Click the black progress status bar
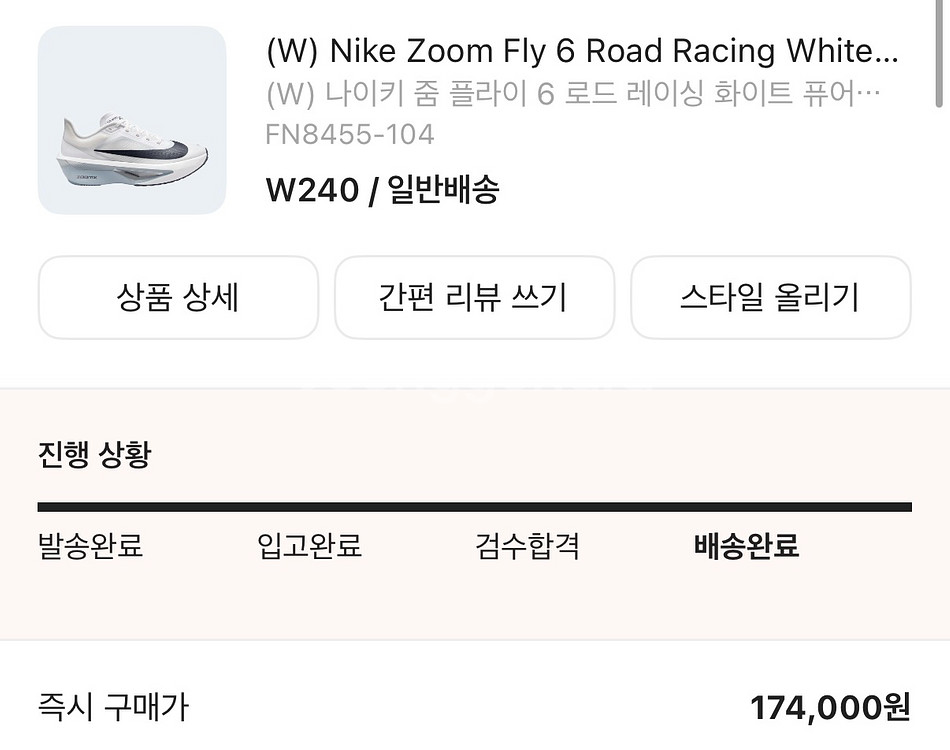The width and height of the screenshot is (950, 750). tap(474, 507)
